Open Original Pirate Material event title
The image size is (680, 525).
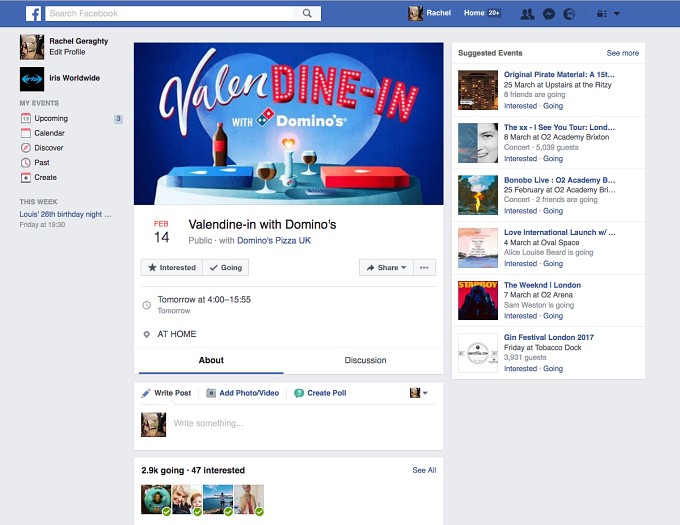[x=559, y=75]
